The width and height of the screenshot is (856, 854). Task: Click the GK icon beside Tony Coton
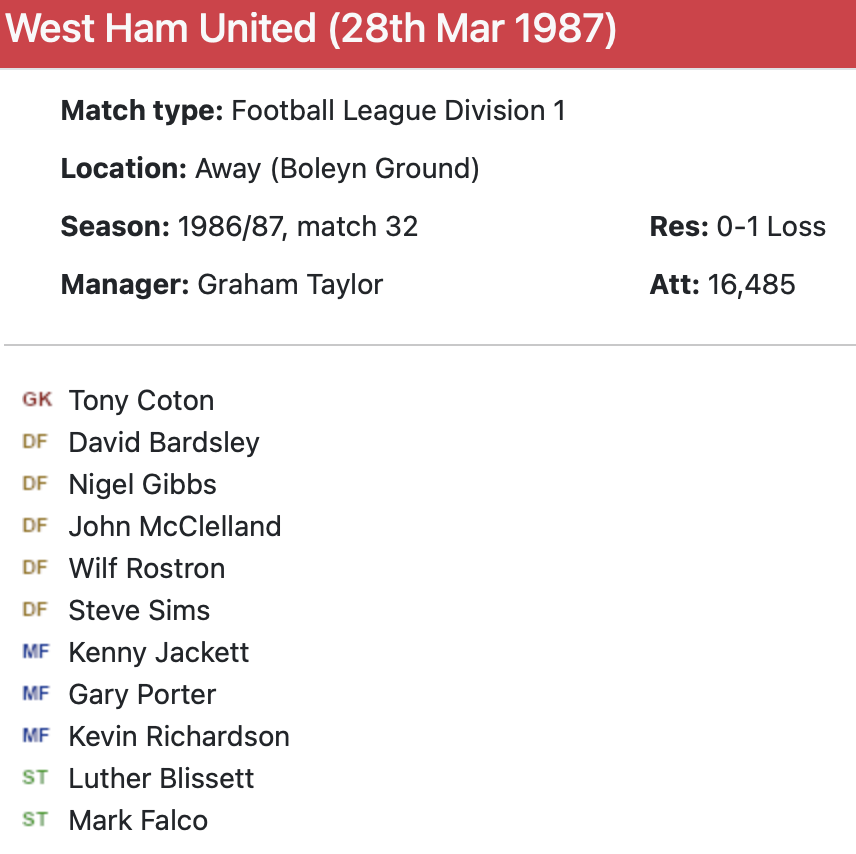click(36, 400)
